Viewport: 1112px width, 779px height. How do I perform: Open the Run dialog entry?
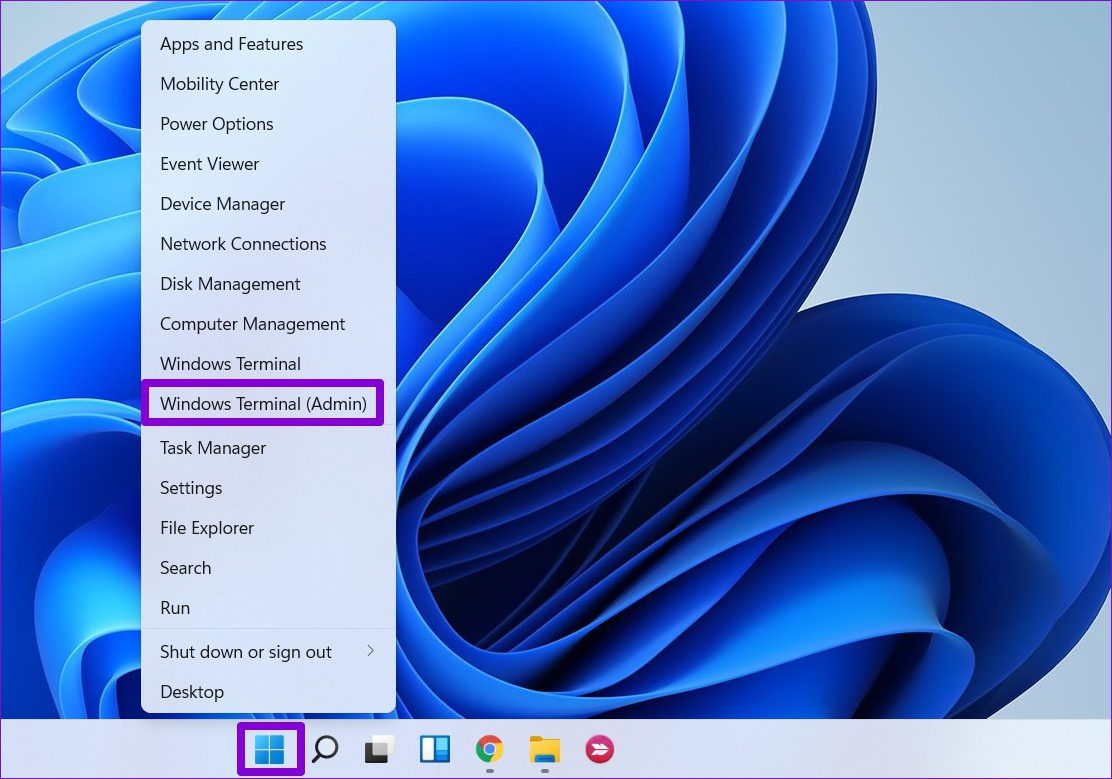(x=174, y=607)
